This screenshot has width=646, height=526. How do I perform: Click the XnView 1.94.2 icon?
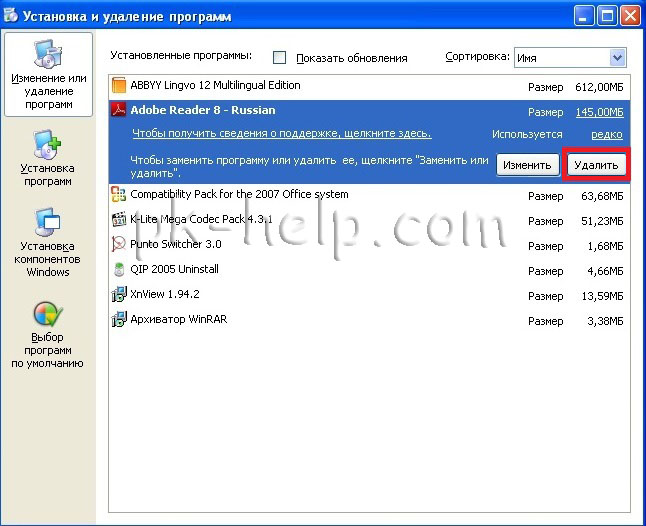coord(119,294)
